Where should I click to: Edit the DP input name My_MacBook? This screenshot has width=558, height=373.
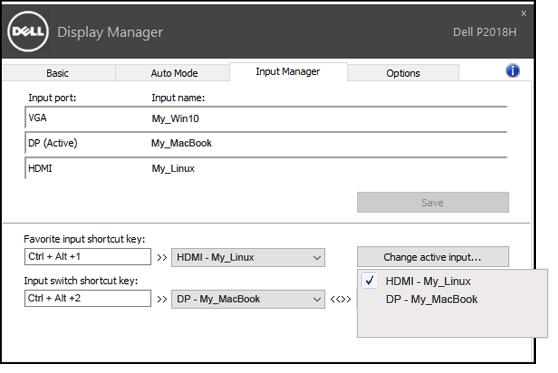181,143
